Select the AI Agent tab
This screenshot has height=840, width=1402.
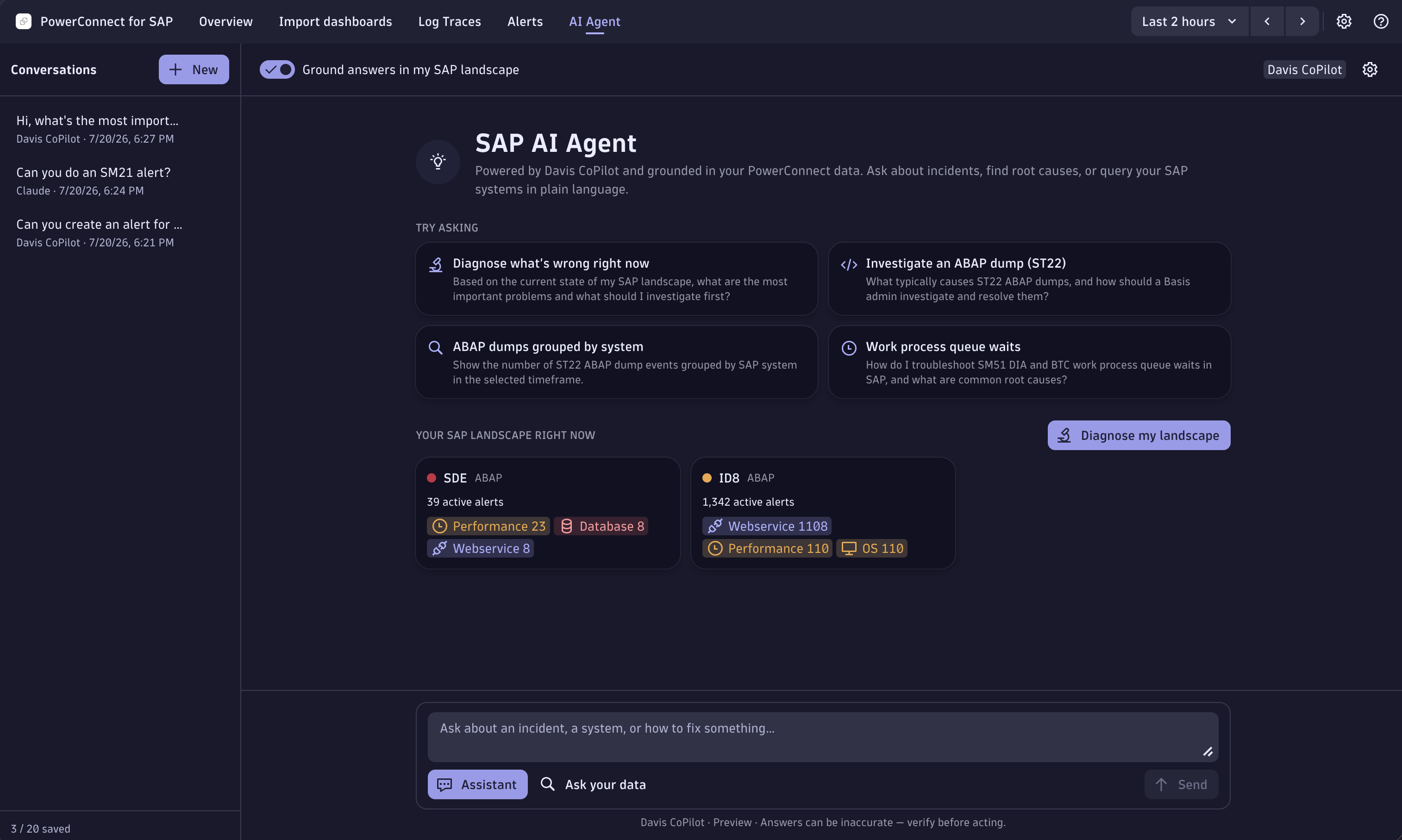[x=595, y=21]
